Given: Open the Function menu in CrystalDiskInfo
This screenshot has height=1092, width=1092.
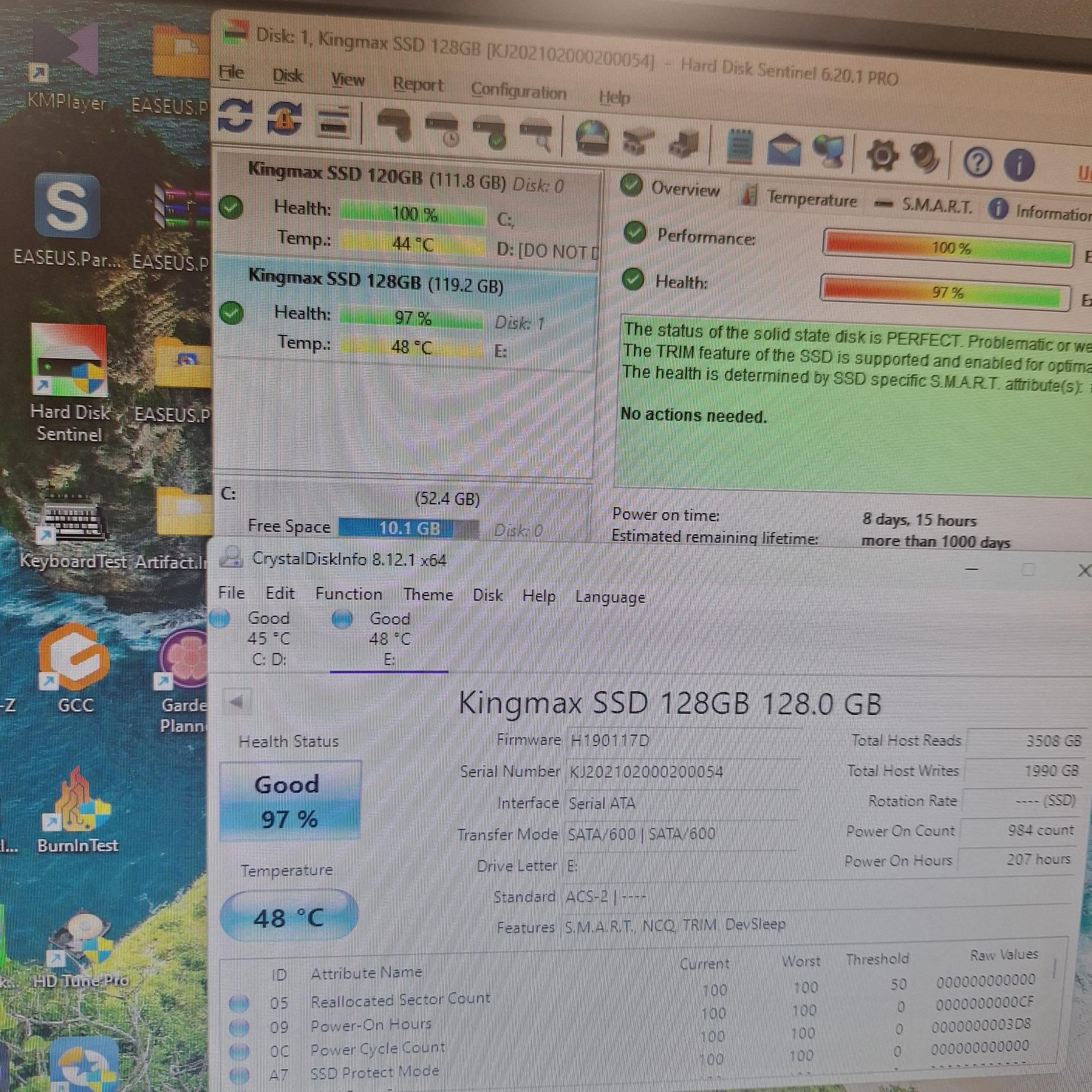Looking at the screenshot, I should [x=349, y=594].
